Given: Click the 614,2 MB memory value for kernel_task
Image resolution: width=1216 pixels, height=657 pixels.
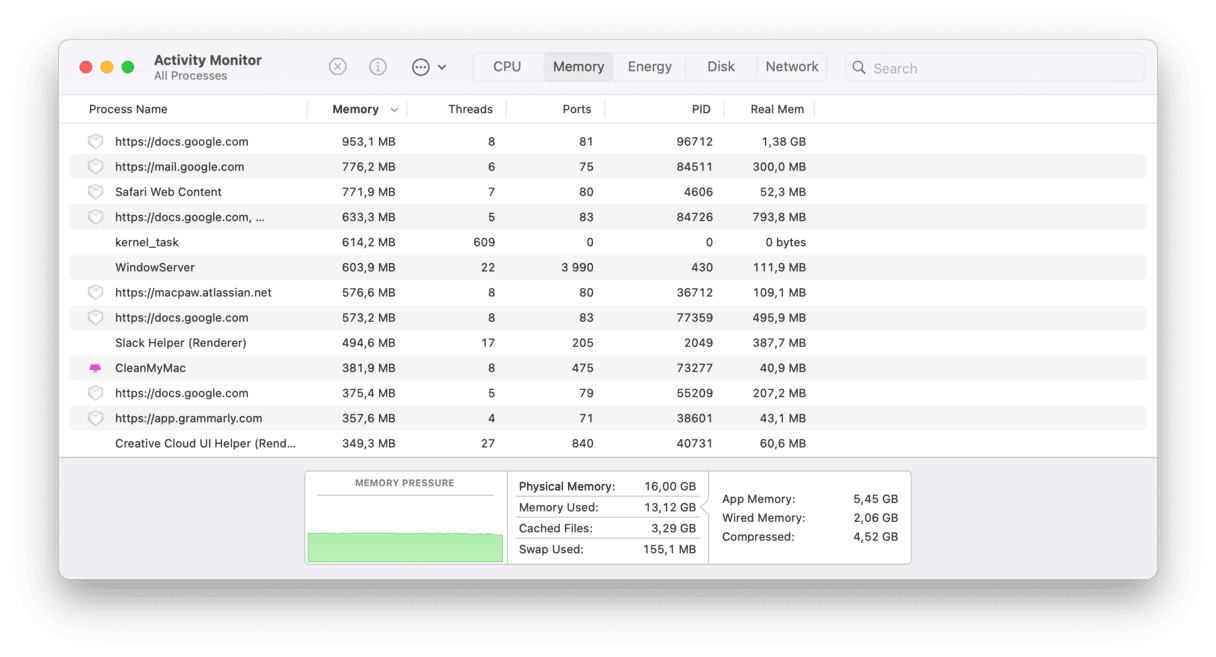Looking at the screenshot, I should tap(368, 242).
